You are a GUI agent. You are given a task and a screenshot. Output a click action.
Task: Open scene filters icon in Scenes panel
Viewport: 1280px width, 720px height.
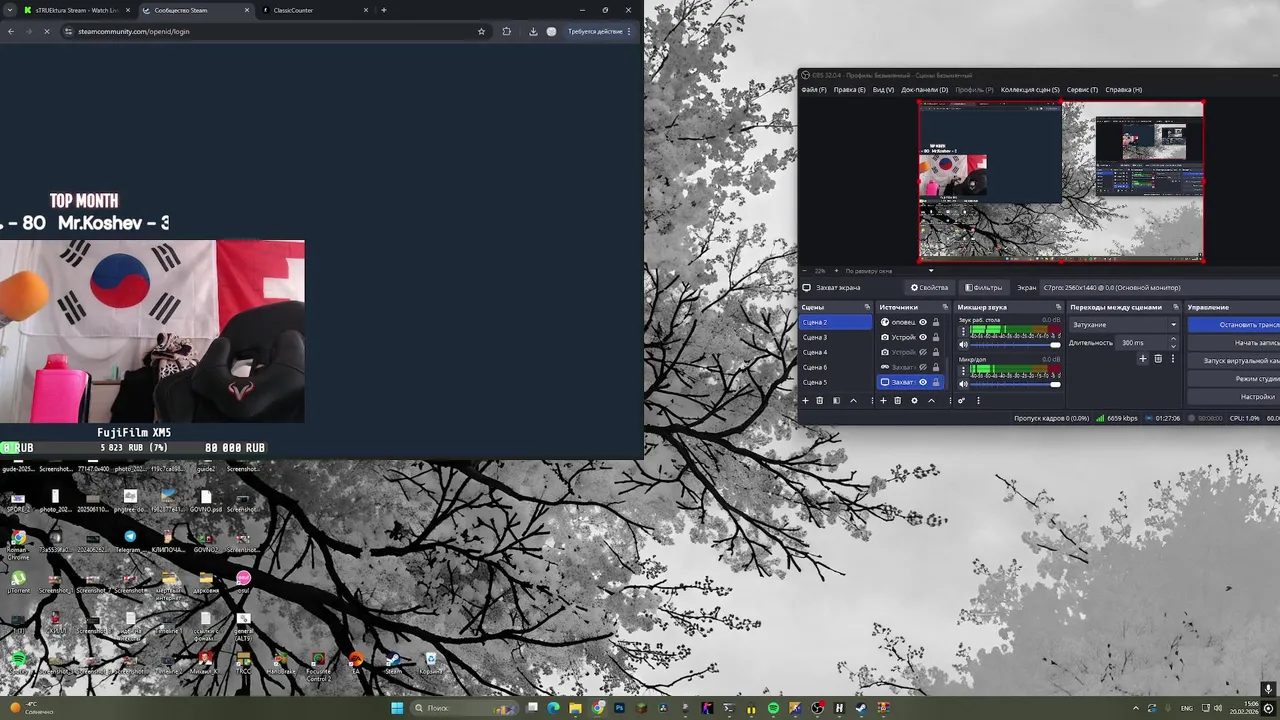[x=837, y=400]
